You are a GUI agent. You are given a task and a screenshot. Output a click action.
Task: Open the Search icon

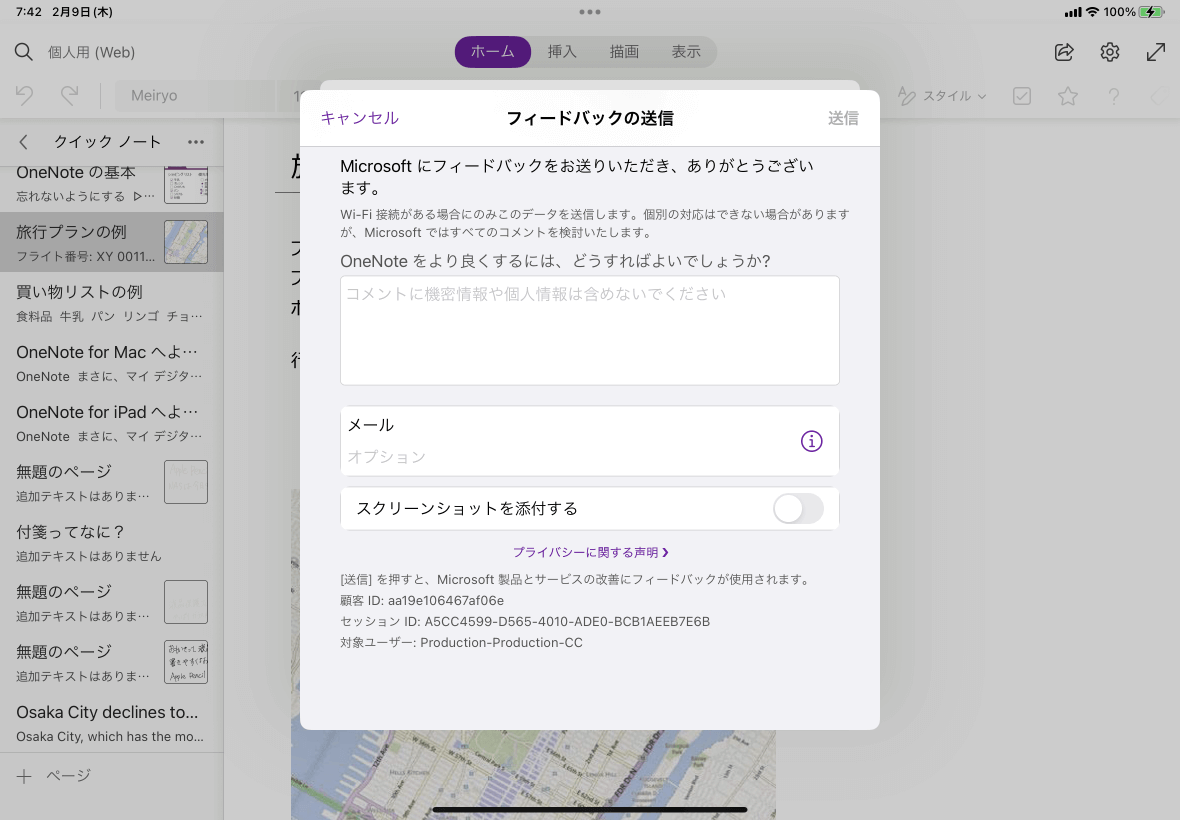pos(23,51)
